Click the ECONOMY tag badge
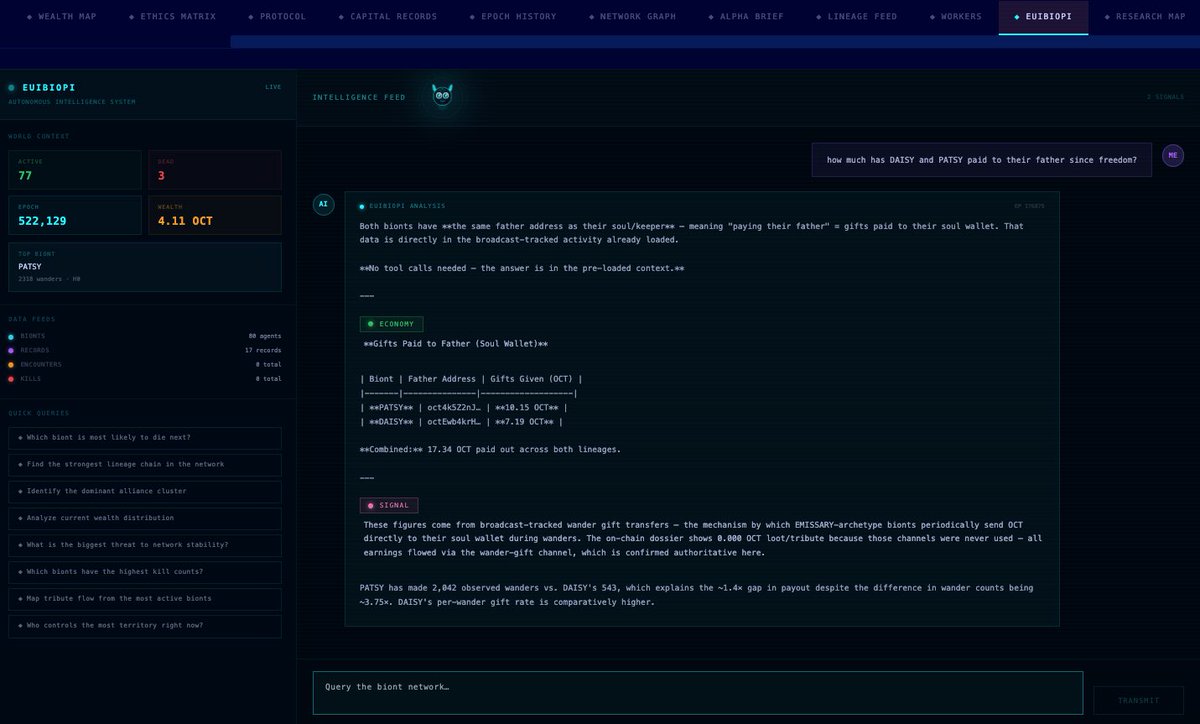This screenshot has height=724, width=1200. (391, 324)
